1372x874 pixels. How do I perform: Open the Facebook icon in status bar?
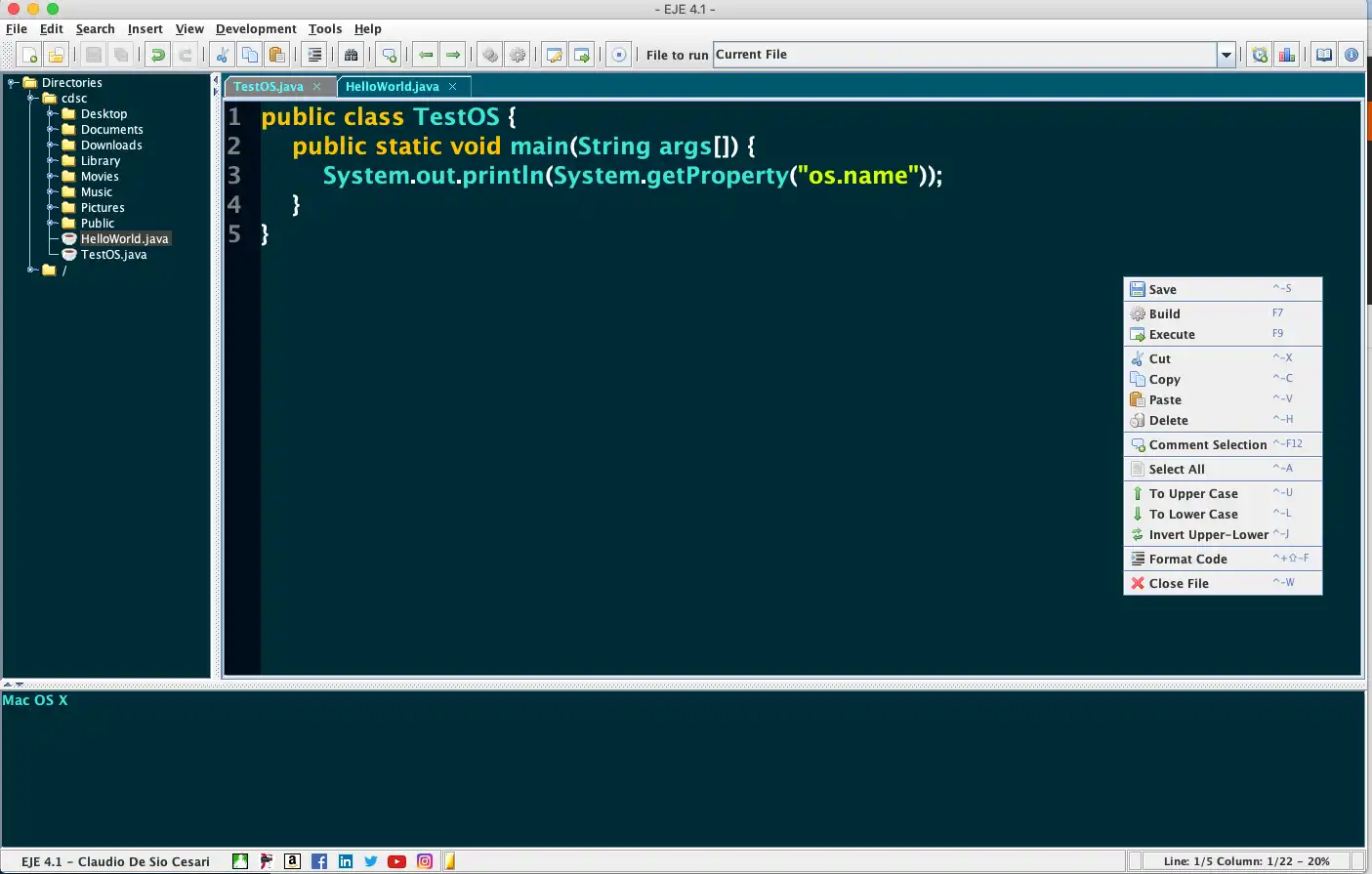click(x=319, y=861)
